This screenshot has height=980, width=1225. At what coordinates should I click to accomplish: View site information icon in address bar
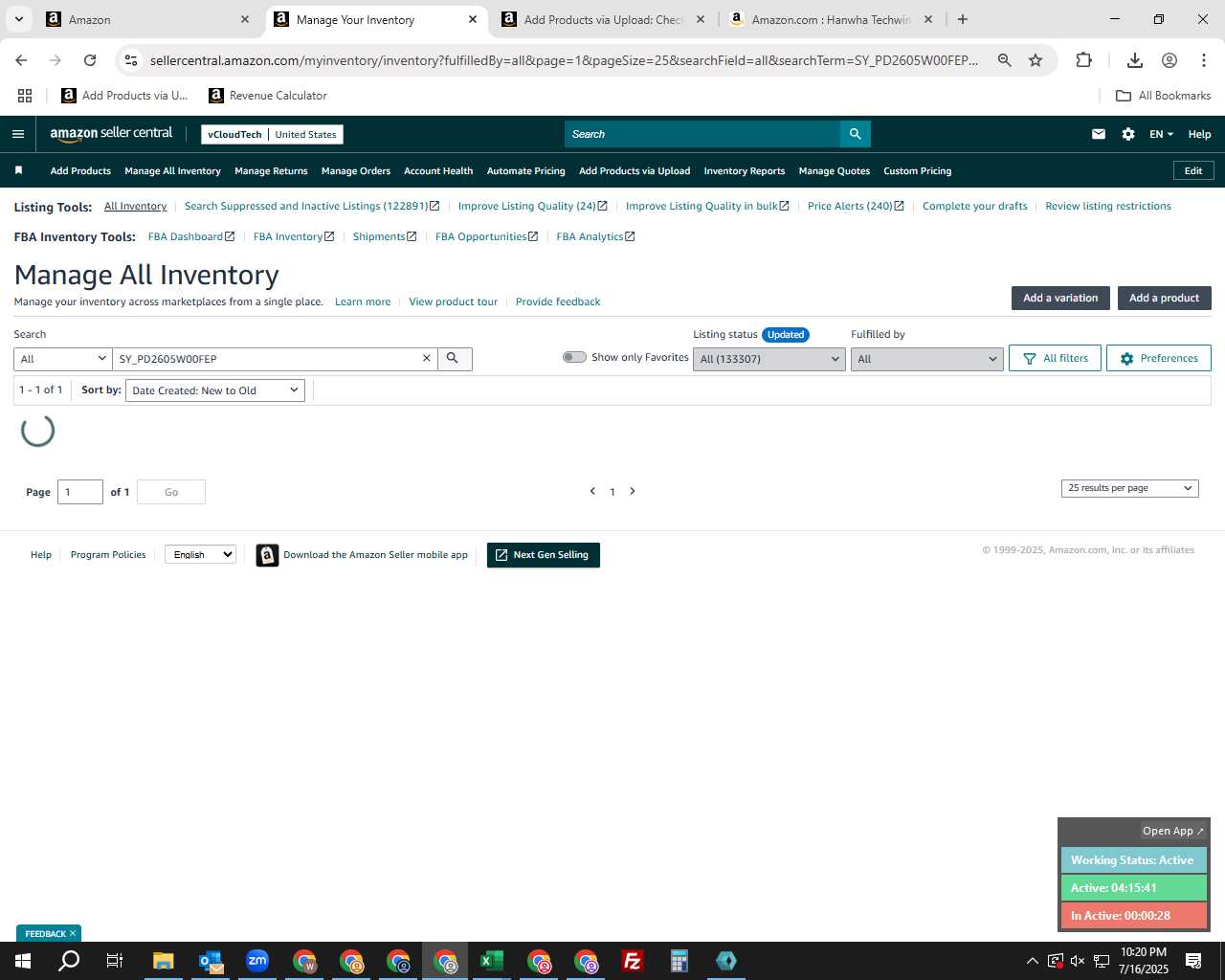tap(132, 60)
